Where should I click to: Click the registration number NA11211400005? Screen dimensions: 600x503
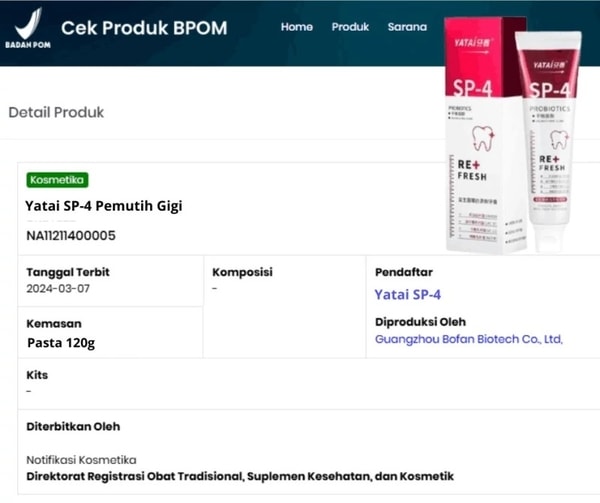click(70, 236)
